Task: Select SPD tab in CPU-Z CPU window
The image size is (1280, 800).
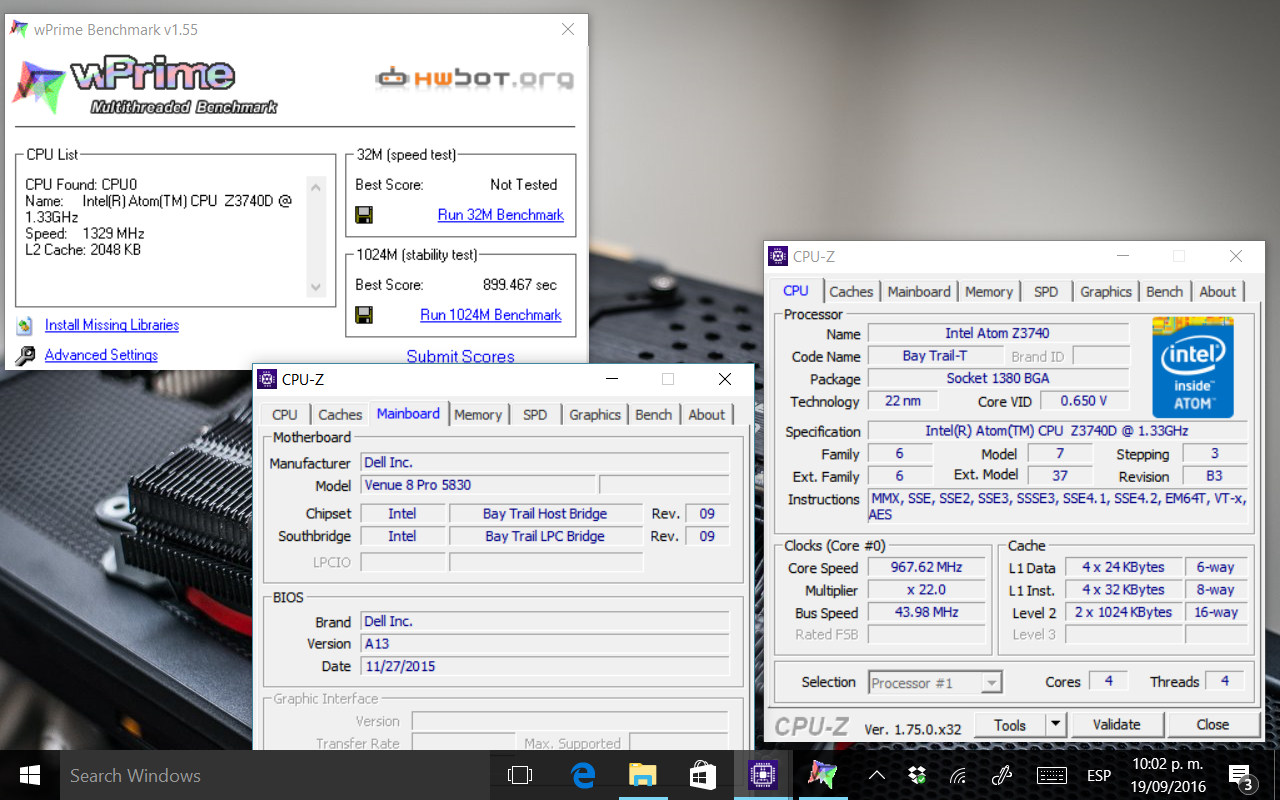Action: [1046, 291]
